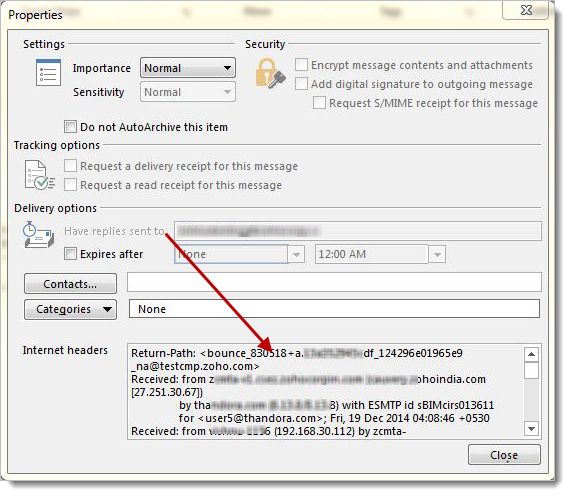Click the Internet headers scrollbar thumb
This screenshot has height=496, width=570.
[531, 370]
